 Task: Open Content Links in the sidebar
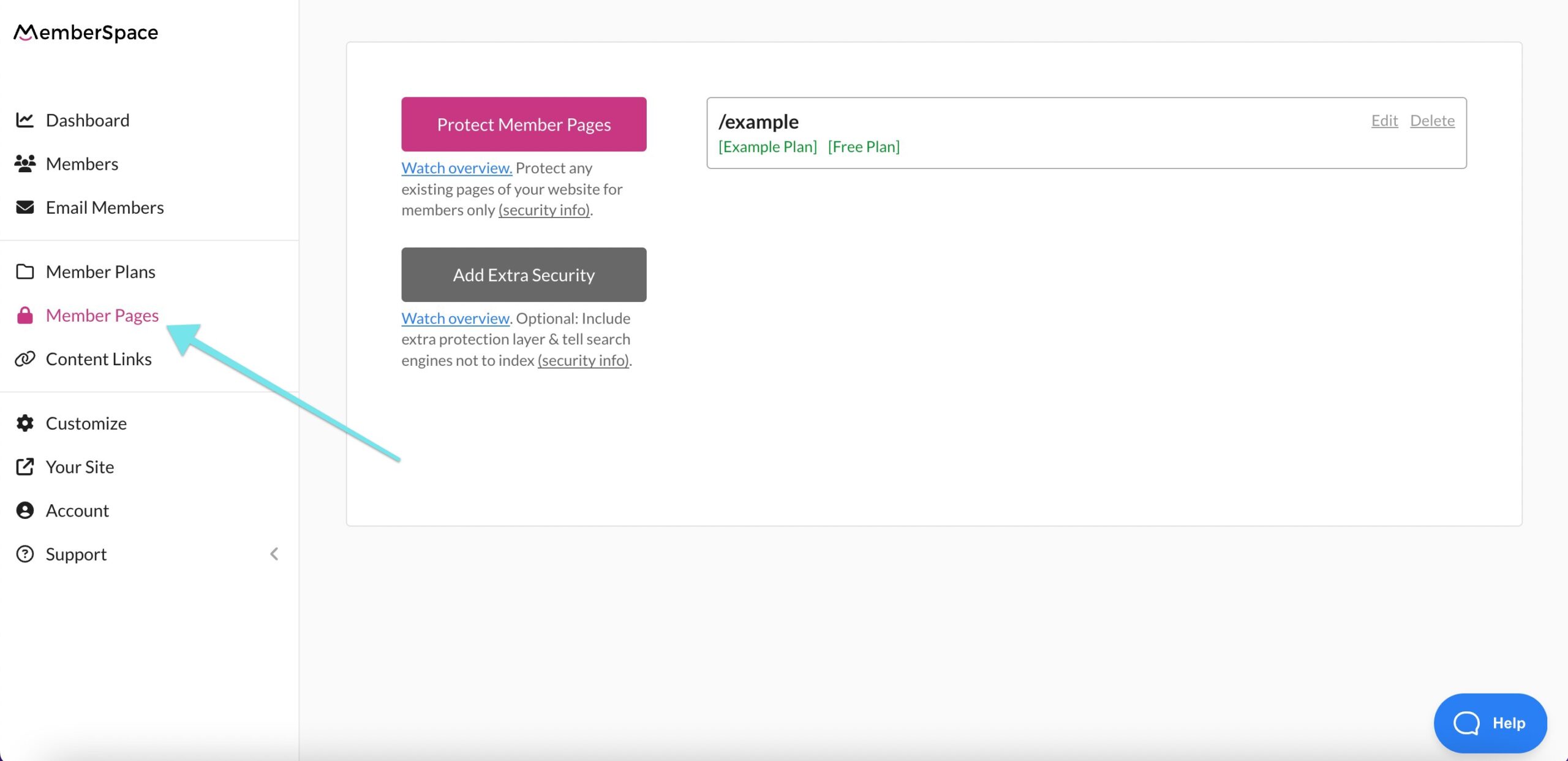pyautogui.click(x=99, y=358)
